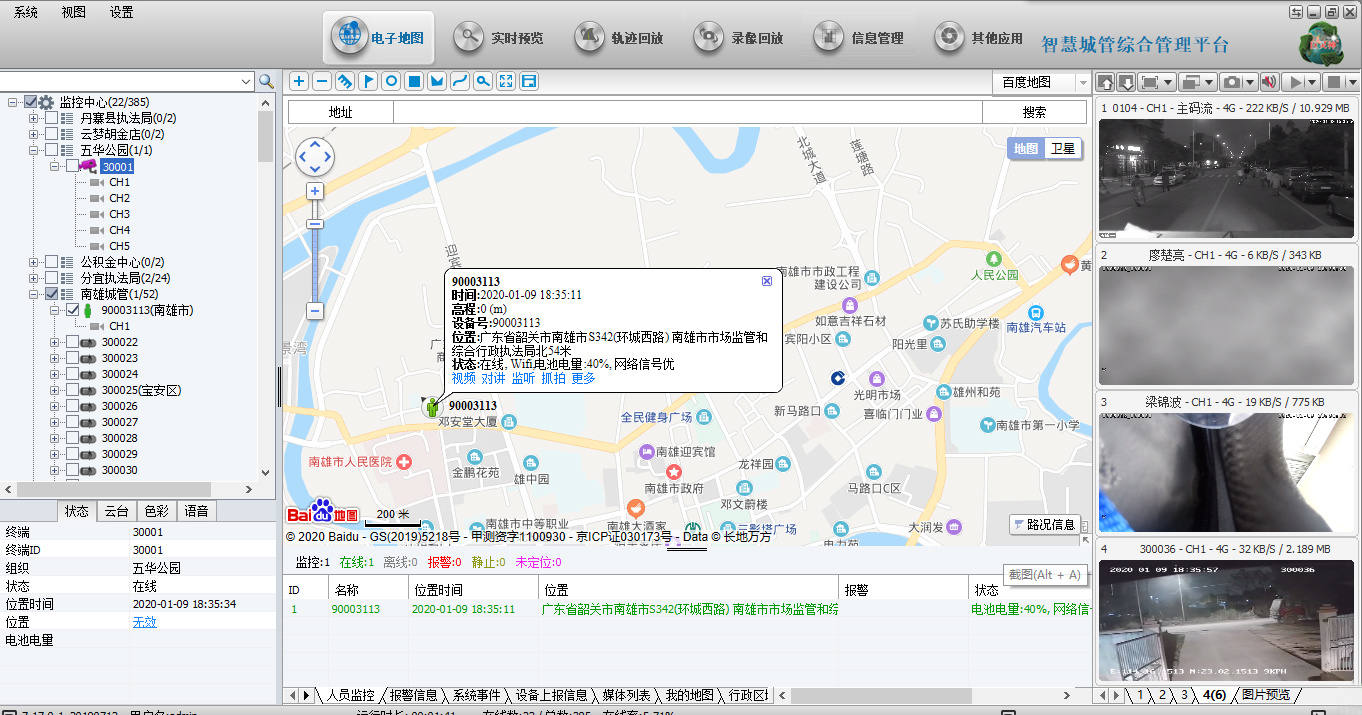1362x715 pixels.
Task: Open the snapshot camera dropdown arrow
Action: click(x=1251, y=82)
